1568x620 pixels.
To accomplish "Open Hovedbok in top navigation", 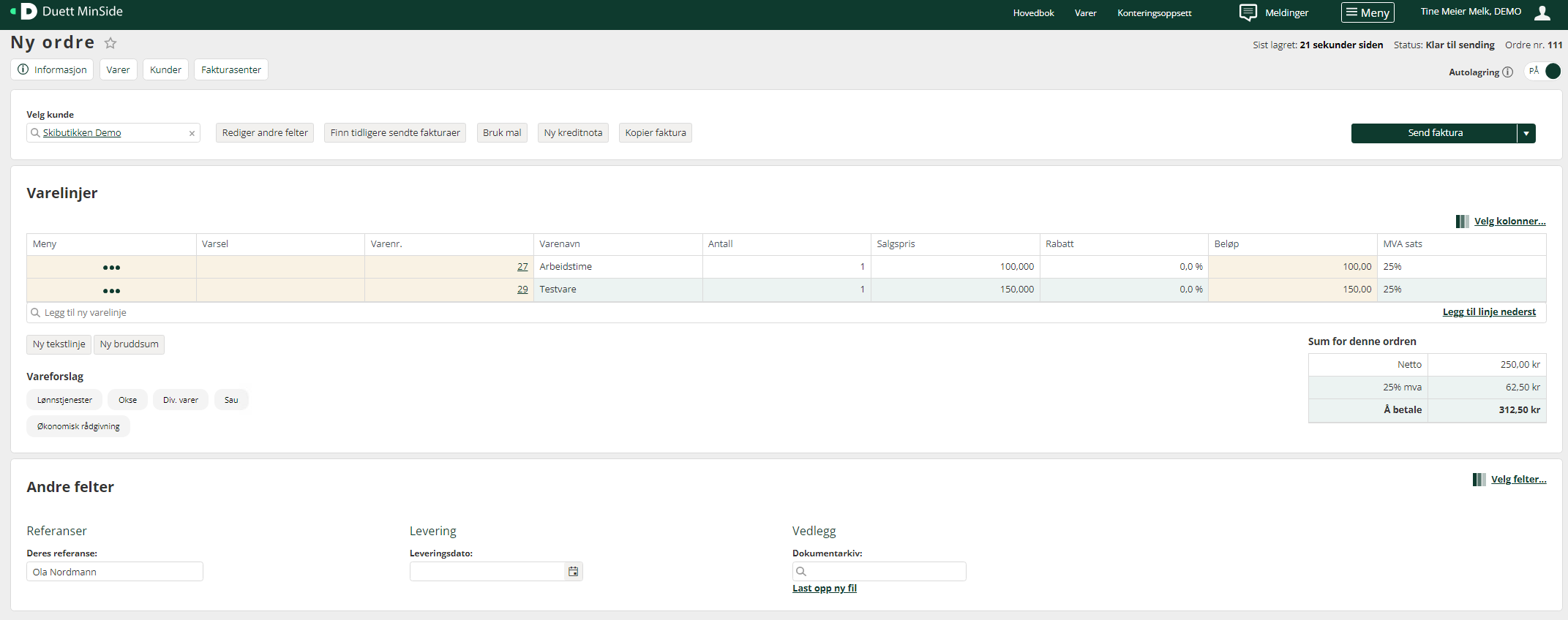I will tap(1033, 13).
